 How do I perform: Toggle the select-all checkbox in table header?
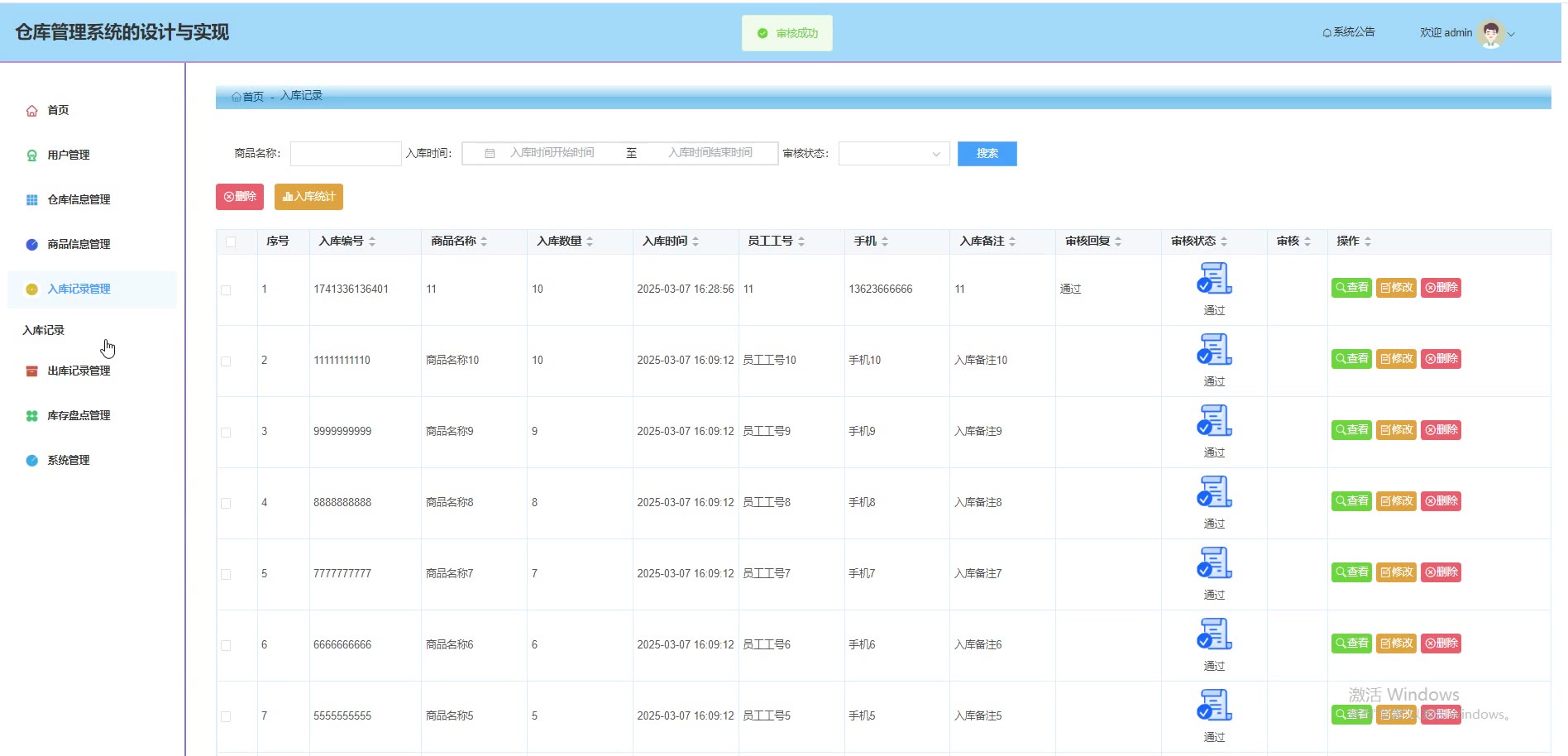click(x=231, y=242)
